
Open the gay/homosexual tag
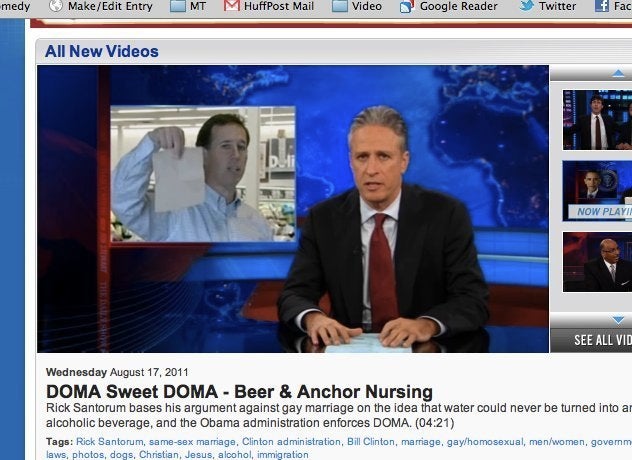(x=485, y=442)
